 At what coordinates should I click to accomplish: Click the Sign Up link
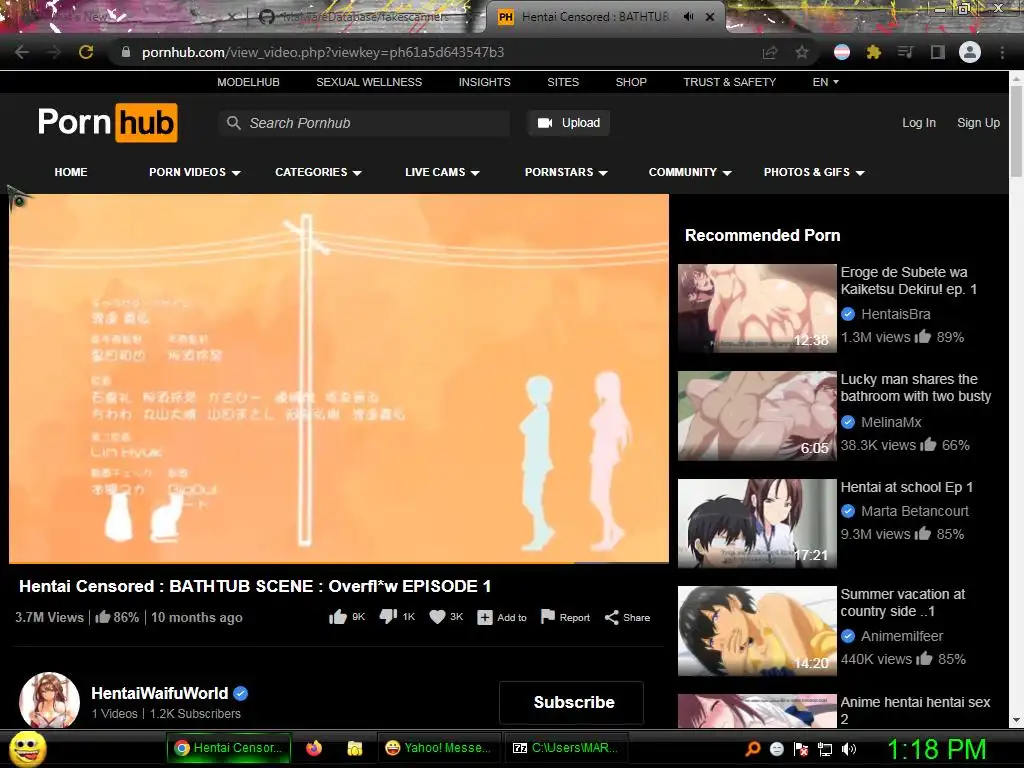pos(978,123)
